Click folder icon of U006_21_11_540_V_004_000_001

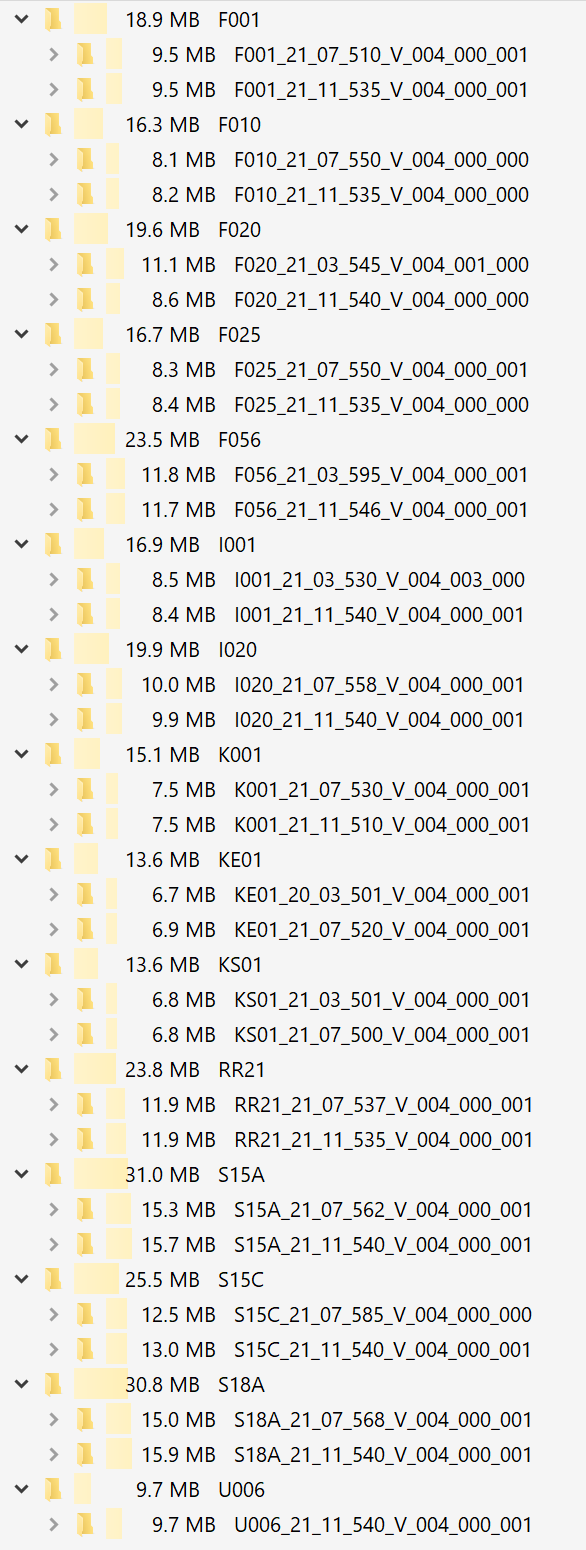(x=86, y=1525)
